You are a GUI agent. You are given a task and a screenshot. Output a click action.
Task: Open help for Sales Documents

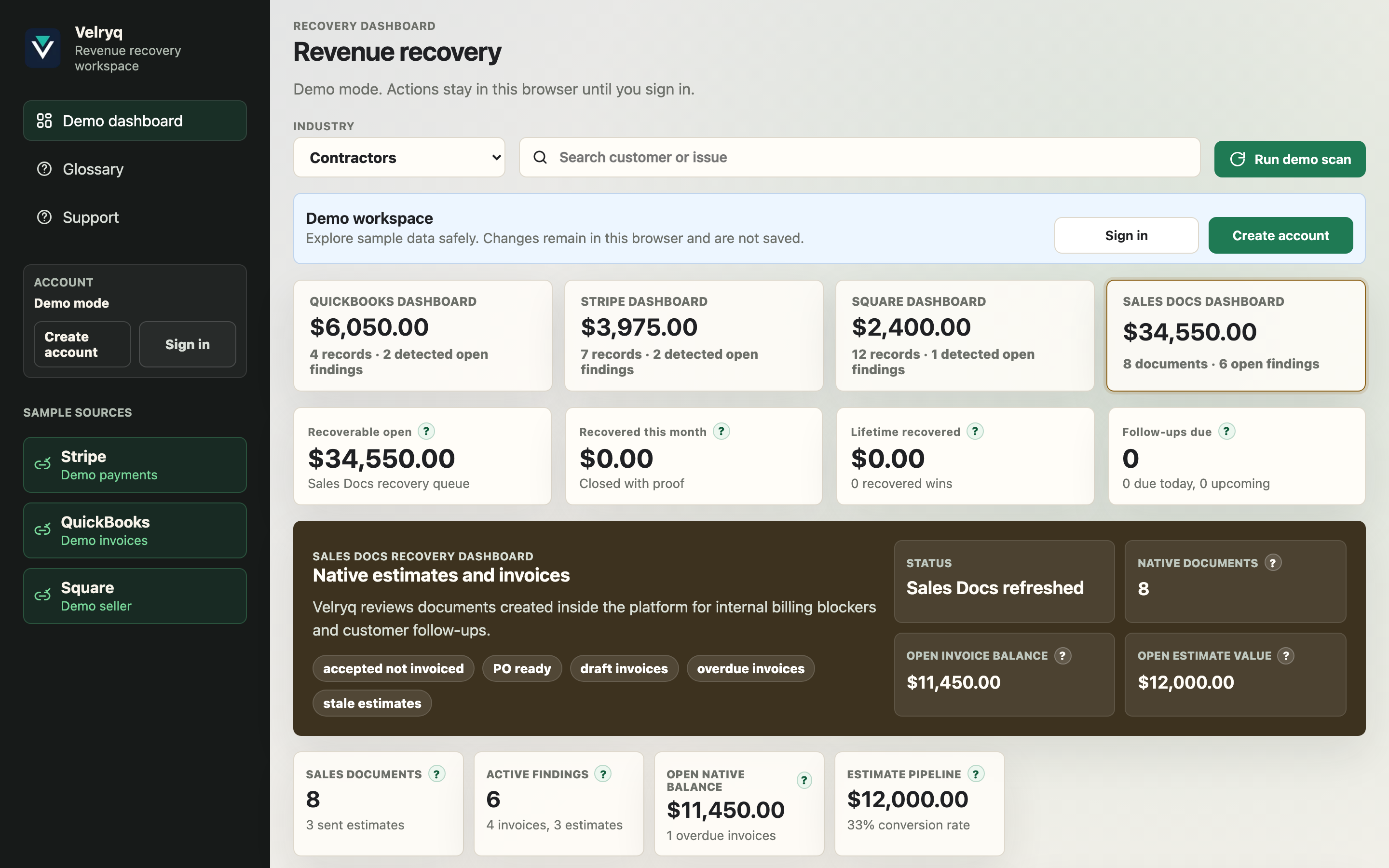click(x=437, y=774)
